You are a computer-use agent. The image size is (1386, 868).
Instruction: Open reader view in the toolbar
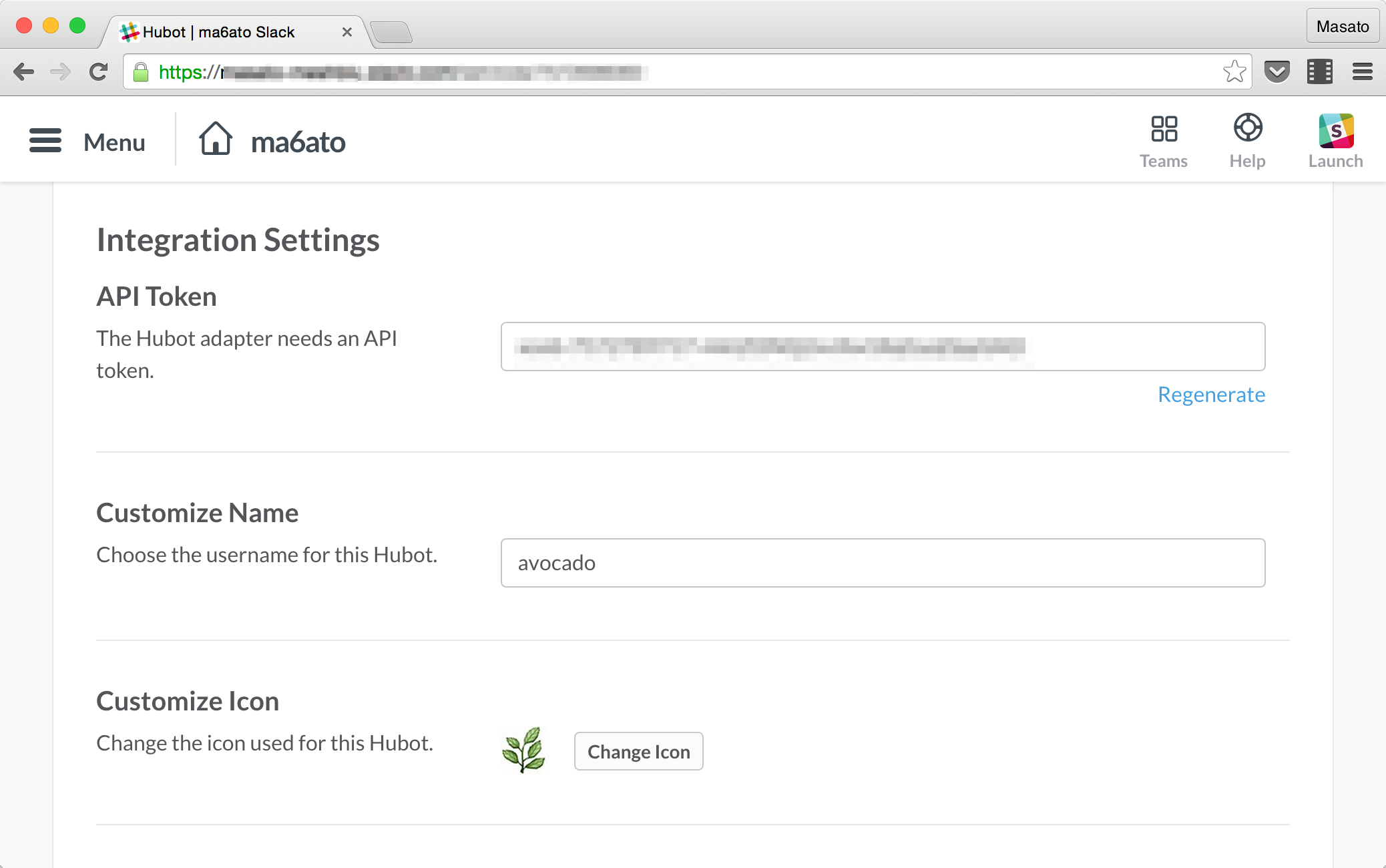[1319, 71]
